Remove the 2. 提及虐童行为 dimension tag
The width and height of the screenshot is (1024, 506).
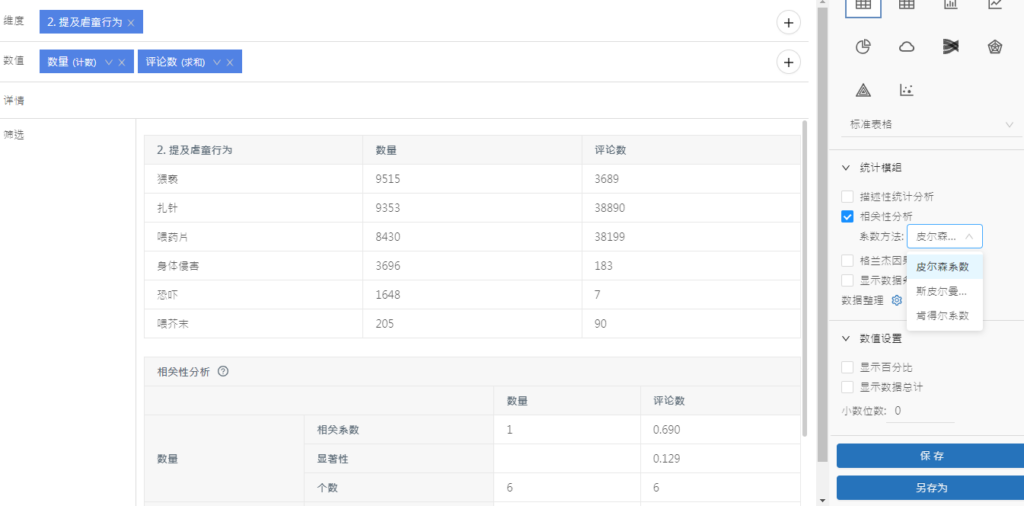tap(132, 22)
